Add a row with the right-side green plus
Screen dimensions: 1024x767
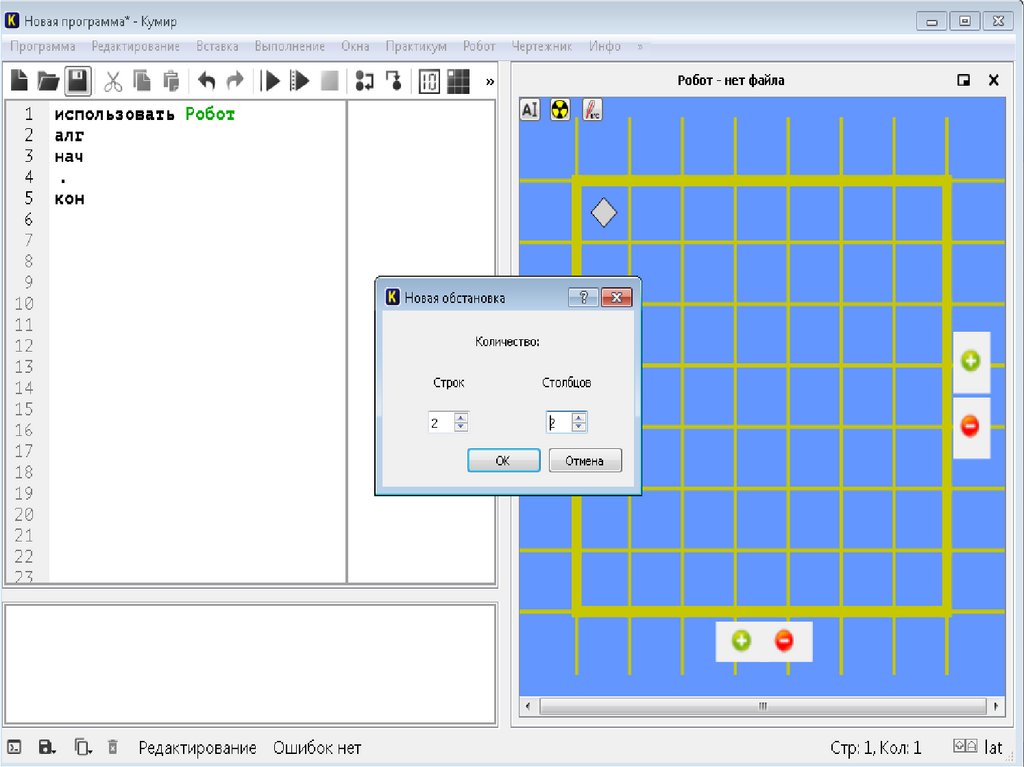(x=970, y=361)
